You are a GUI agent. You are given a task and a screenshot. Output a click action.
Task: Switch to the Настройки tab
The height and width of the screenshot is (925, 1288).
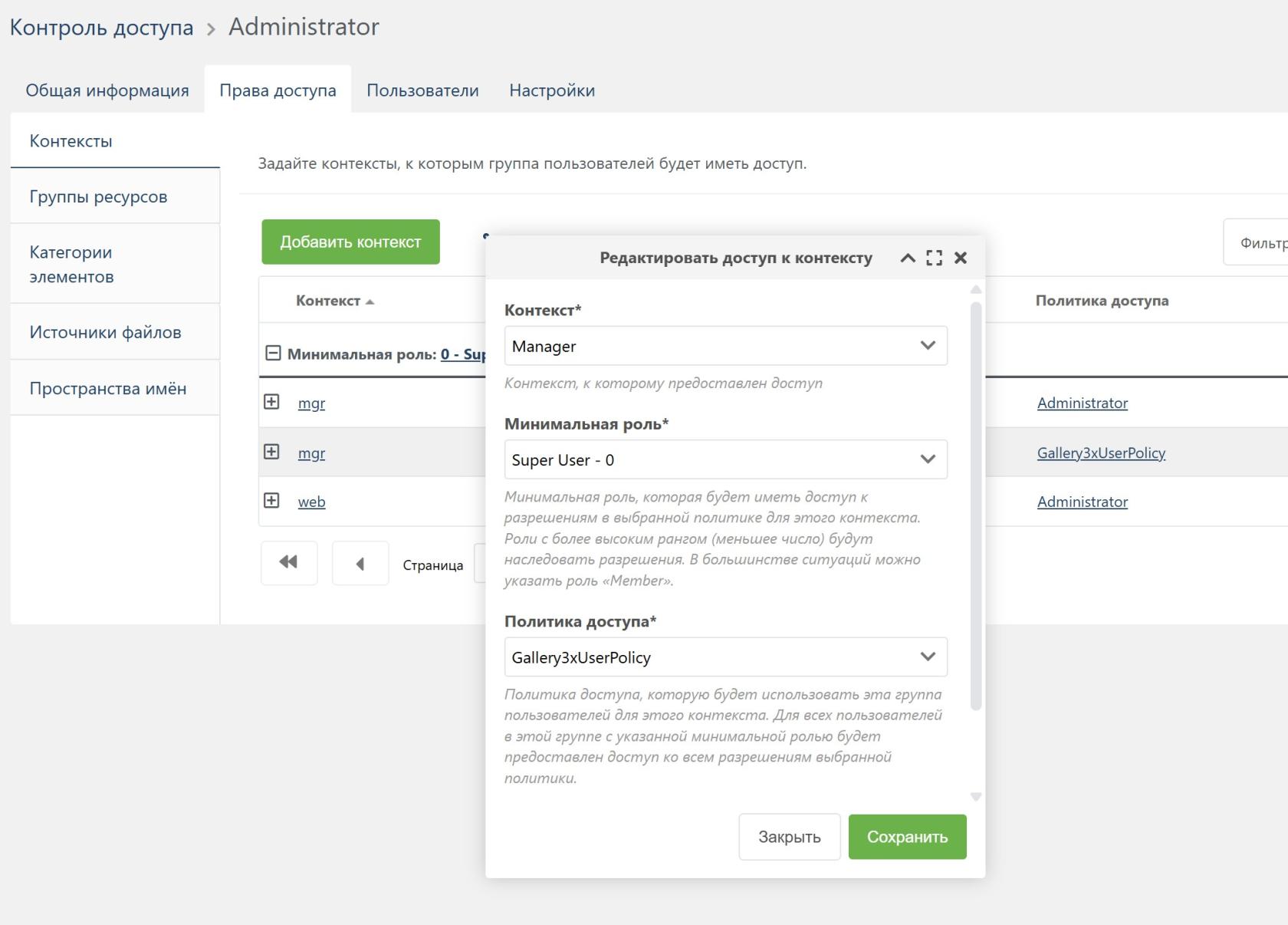550,90
